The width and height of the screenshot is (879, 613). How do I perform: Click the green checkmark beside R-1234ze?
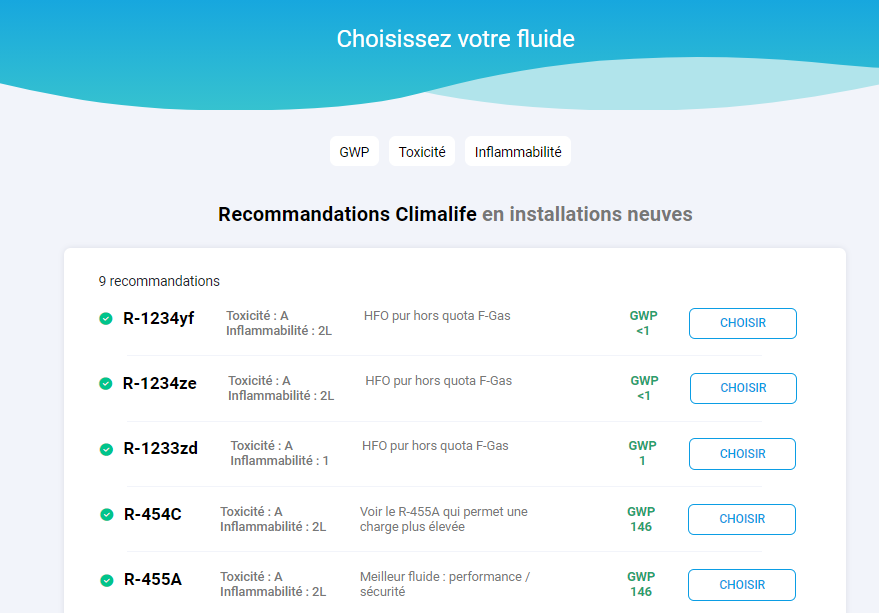click(105, 384)
